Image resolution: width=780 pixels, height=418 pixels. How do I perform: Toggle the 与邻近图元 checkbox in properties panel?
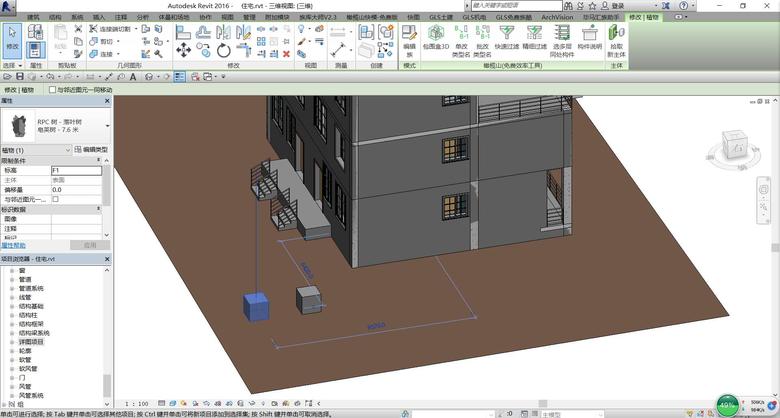tap(55, 199)
